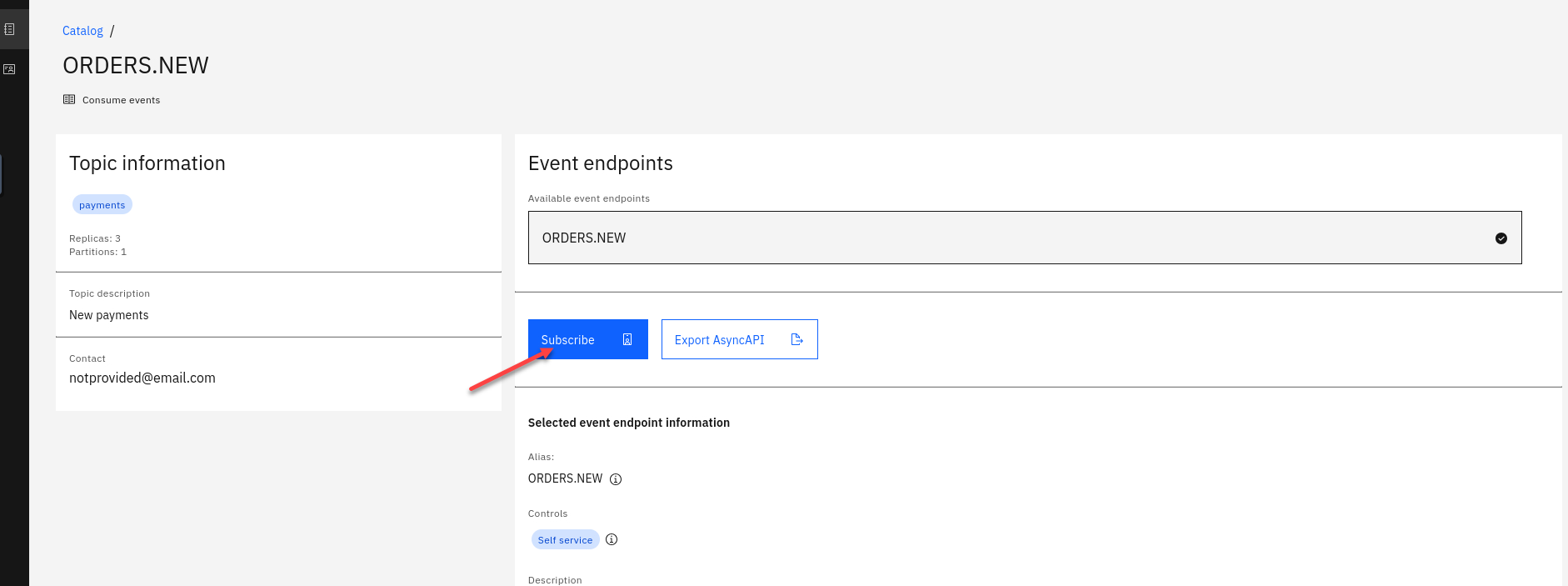Click the payments tag

tap(102, 205)
